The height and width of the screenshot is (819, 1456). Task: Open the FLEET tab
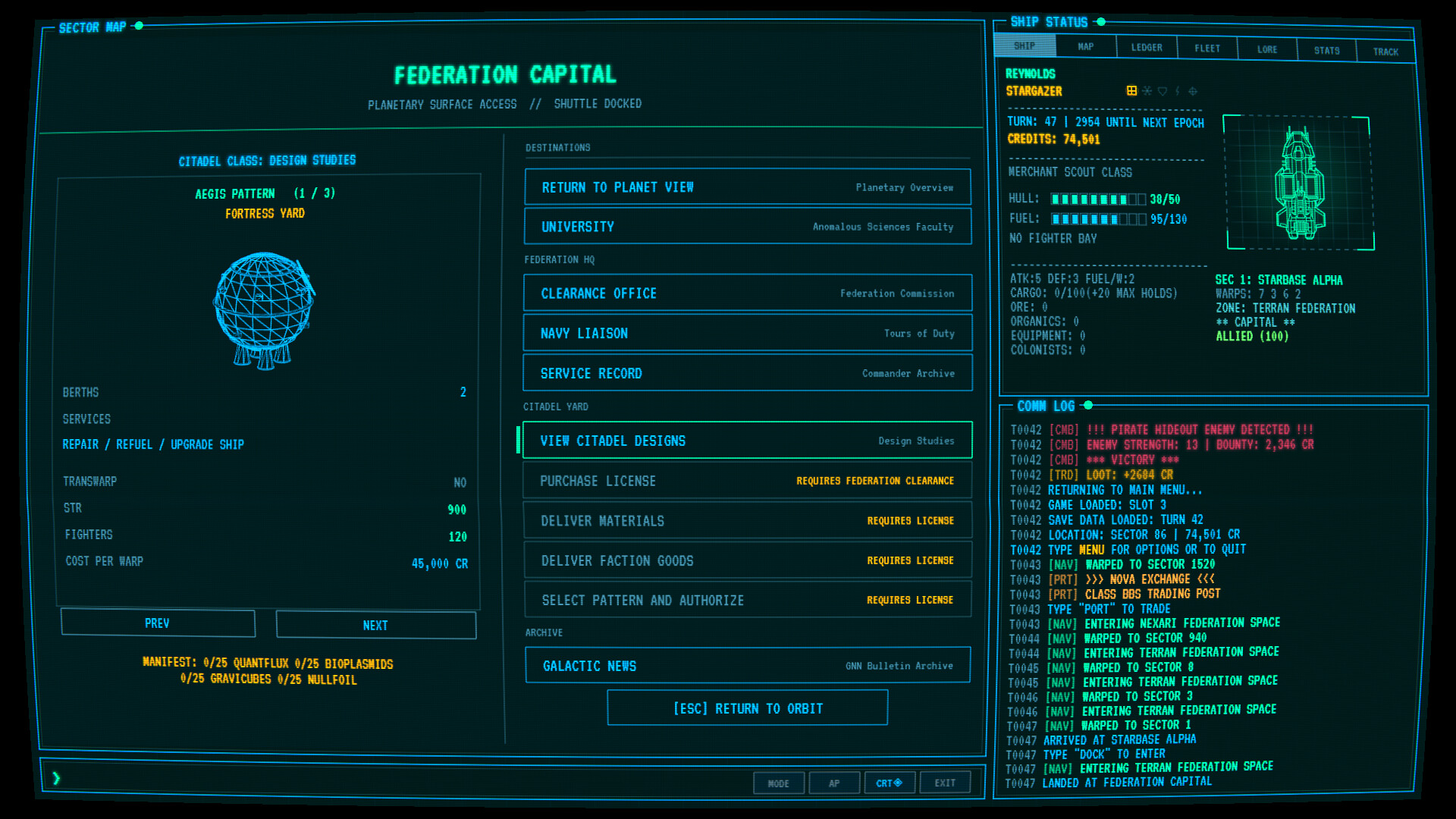[1207, 49]
